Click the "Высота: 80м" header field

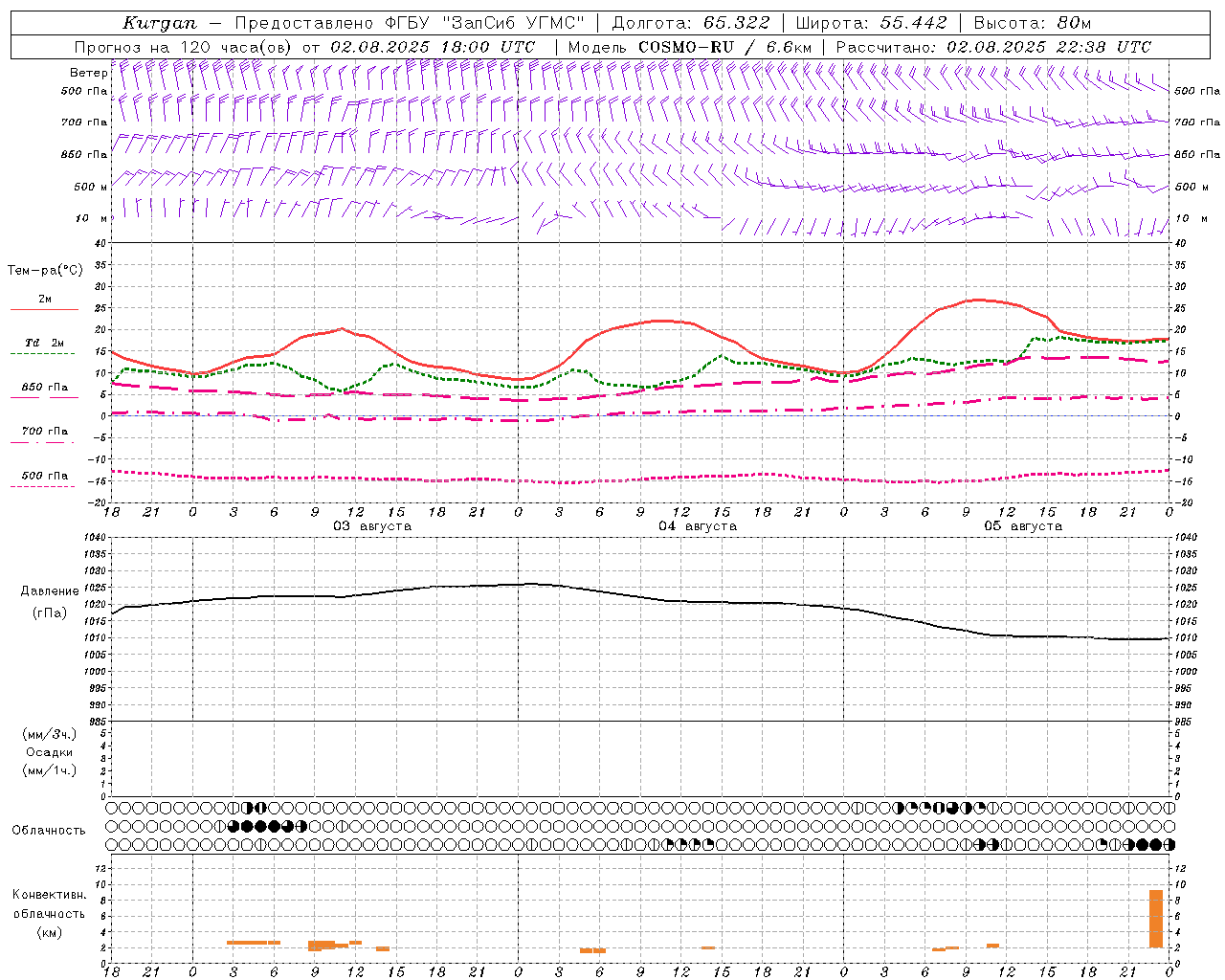pos(1032,23)
